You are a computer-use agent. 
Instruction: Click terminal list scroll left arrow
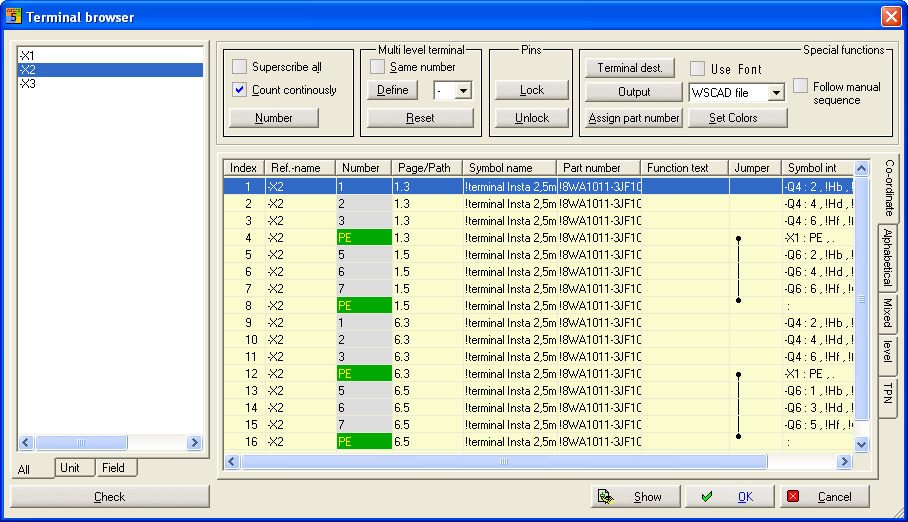[25, 443]
